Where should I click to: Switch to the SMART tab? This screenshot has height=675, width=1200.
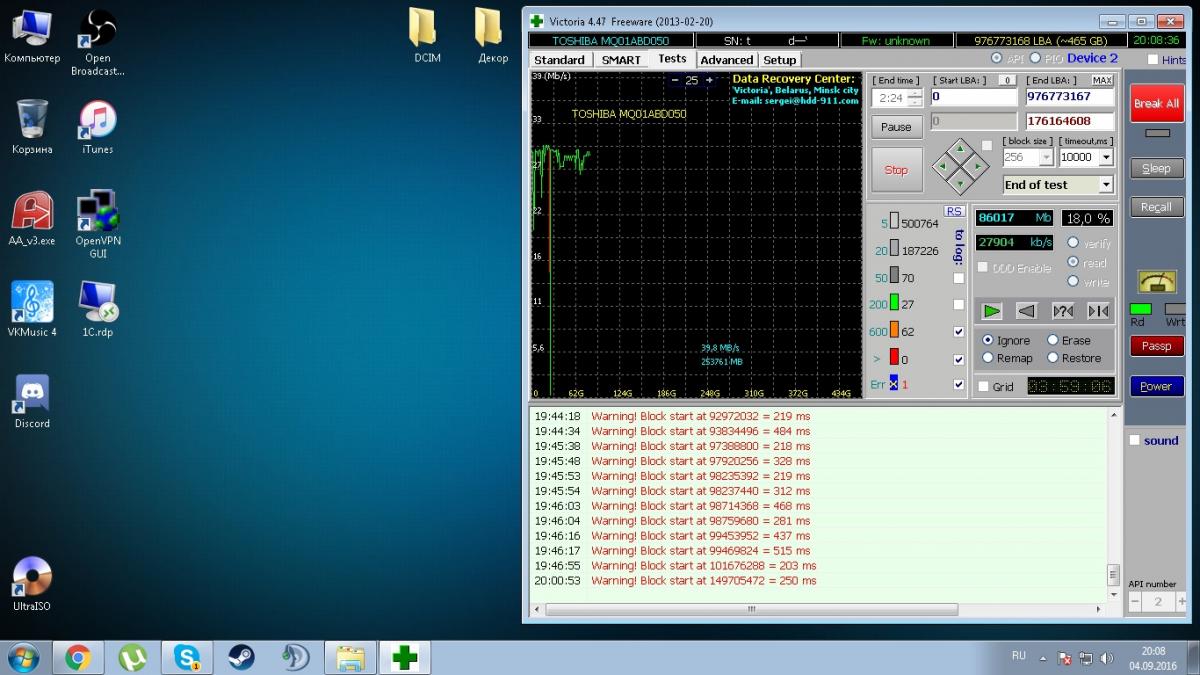(621, 60)
